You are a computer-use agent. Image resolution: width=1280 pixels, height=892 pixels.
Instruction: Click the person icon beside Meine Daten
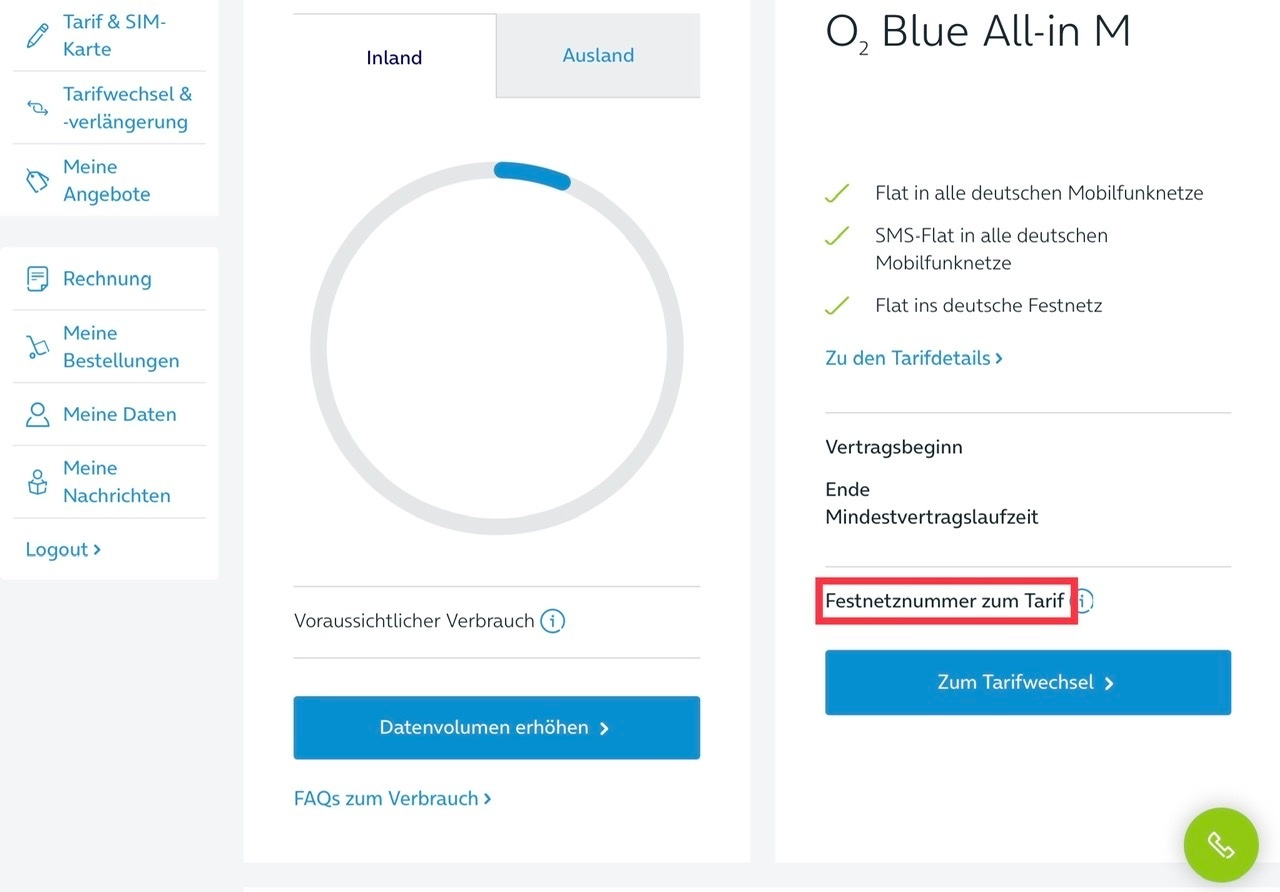(x=38, y=414)
